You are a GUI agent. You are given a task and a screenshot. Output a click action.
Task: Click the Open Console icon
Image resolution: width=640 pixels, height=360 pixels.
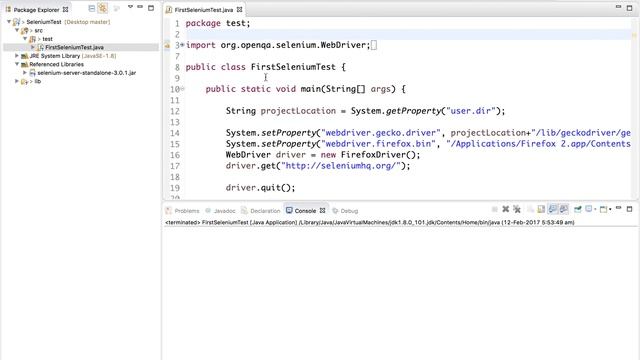603,209
